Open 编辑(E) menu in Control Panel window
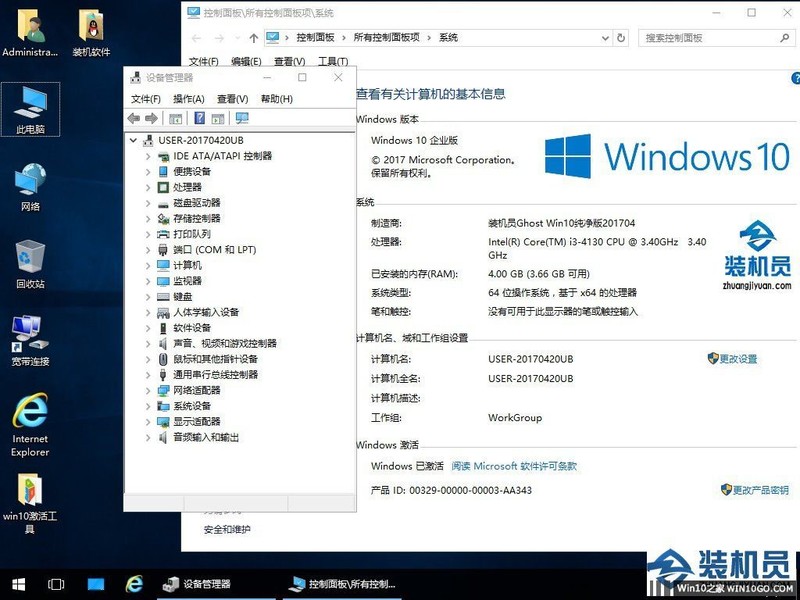The image size is (800, 600). tap(246, 62)
